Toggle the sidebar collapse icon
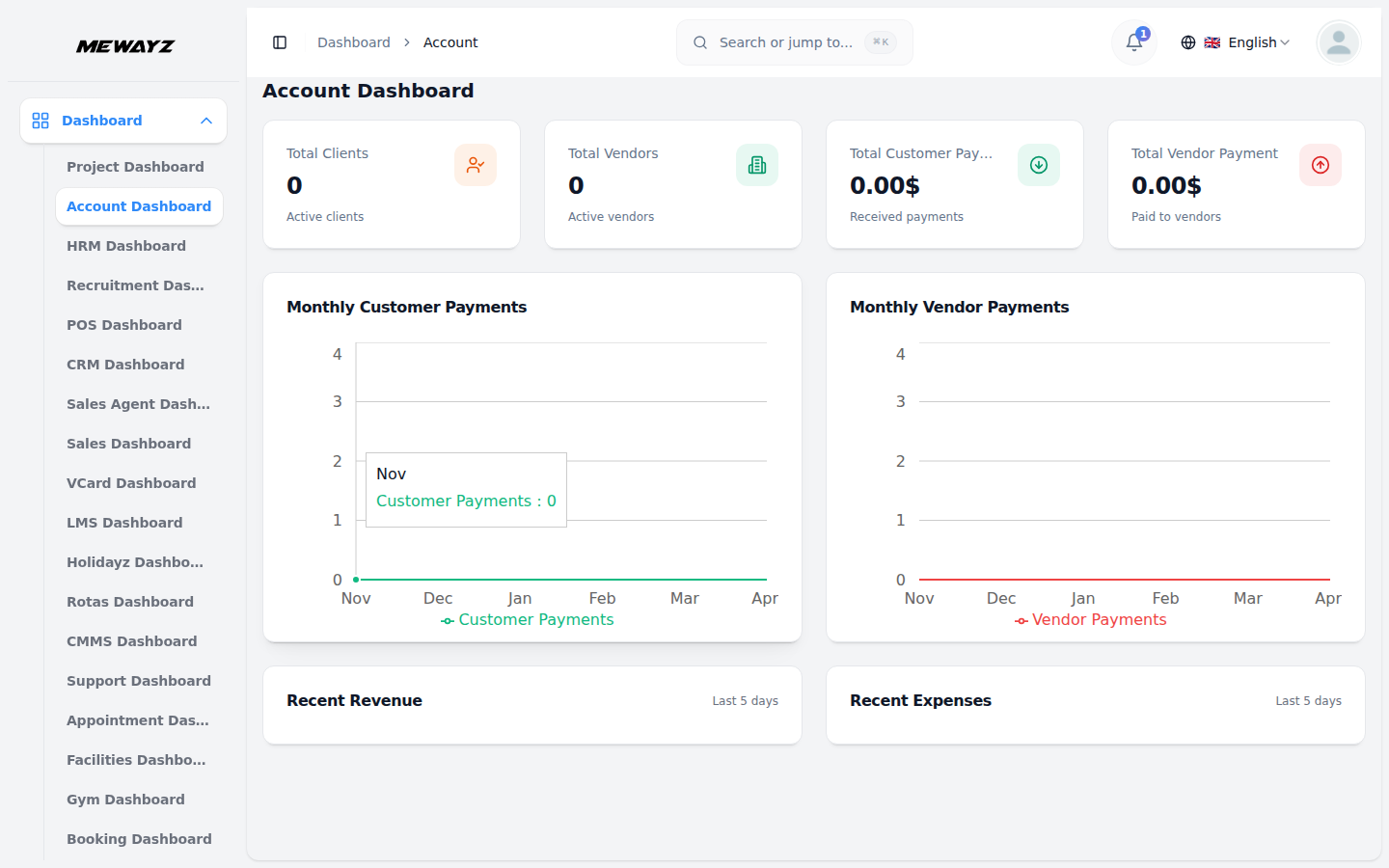1389x868 pixels. [280, 42]
